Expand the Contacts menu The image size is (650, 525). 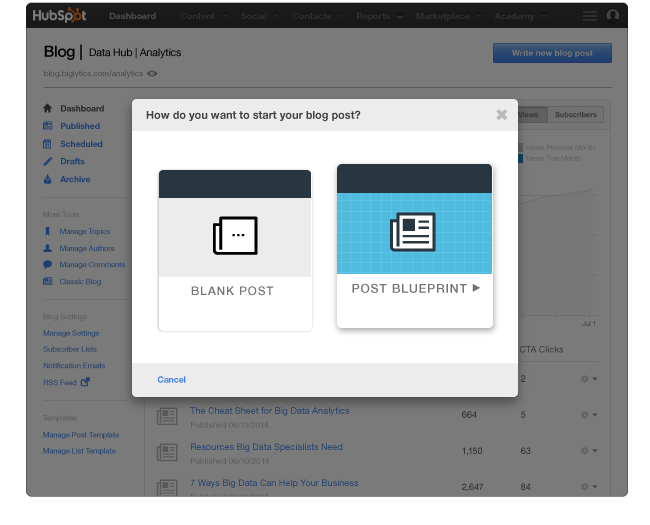tap(318, 16)
